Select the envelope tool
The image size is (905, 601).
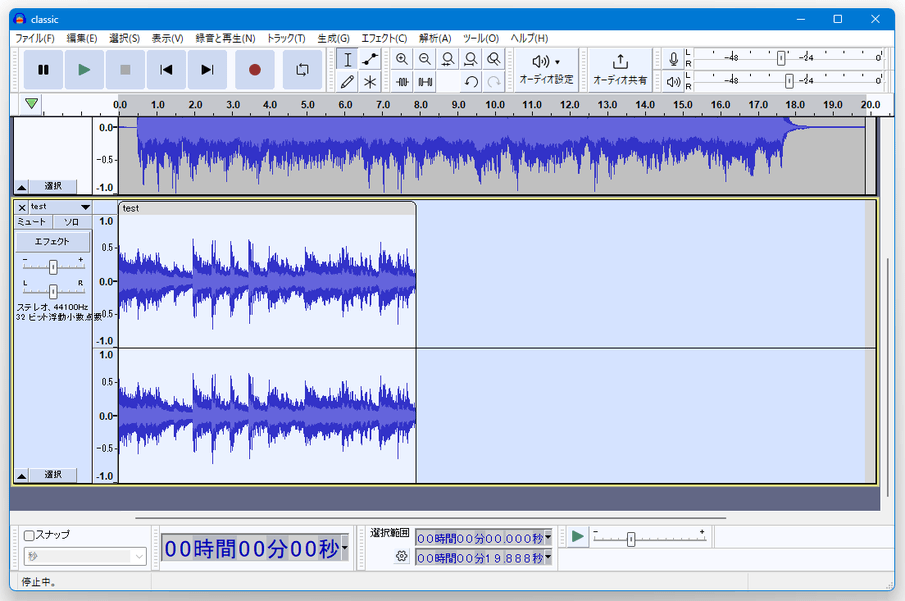point(370,59)
